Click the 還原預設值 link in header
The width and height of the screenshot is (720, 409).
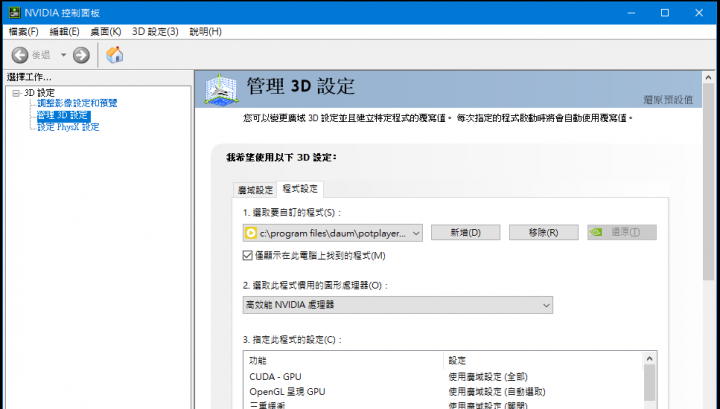pyautogui.click(x=668, y=100)
